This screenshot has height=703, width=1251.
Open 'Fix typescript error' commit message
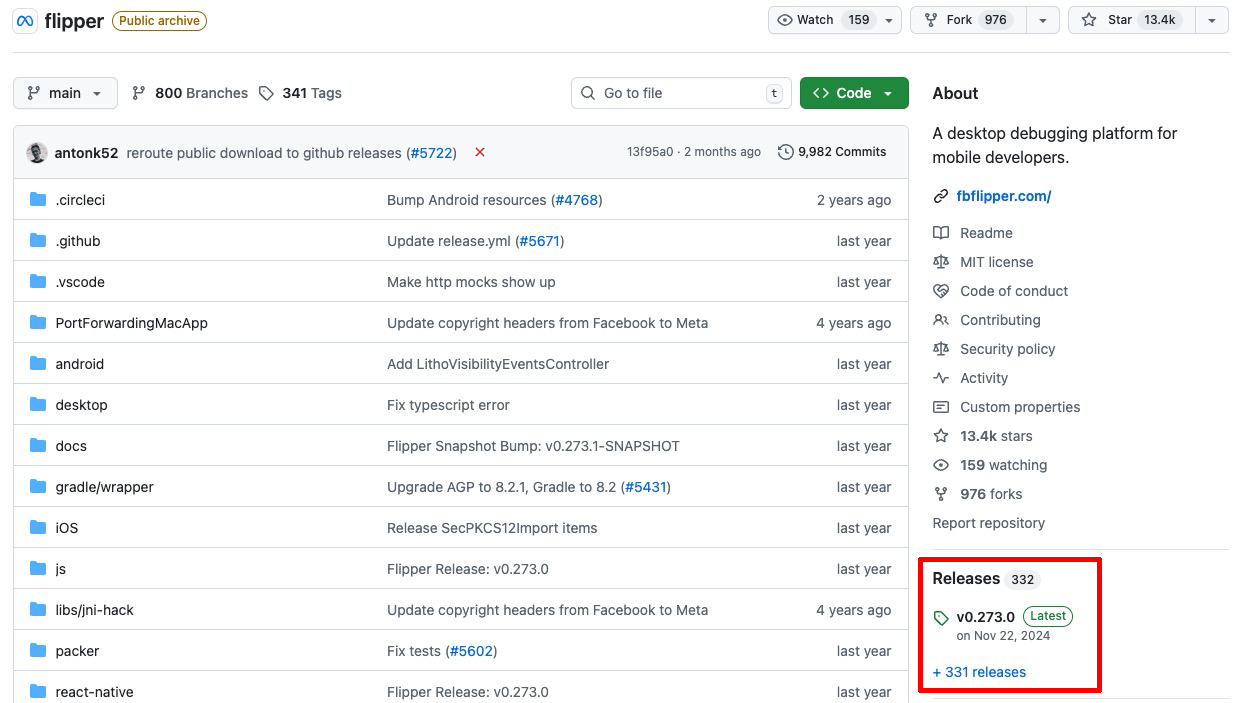pos(448,405)
